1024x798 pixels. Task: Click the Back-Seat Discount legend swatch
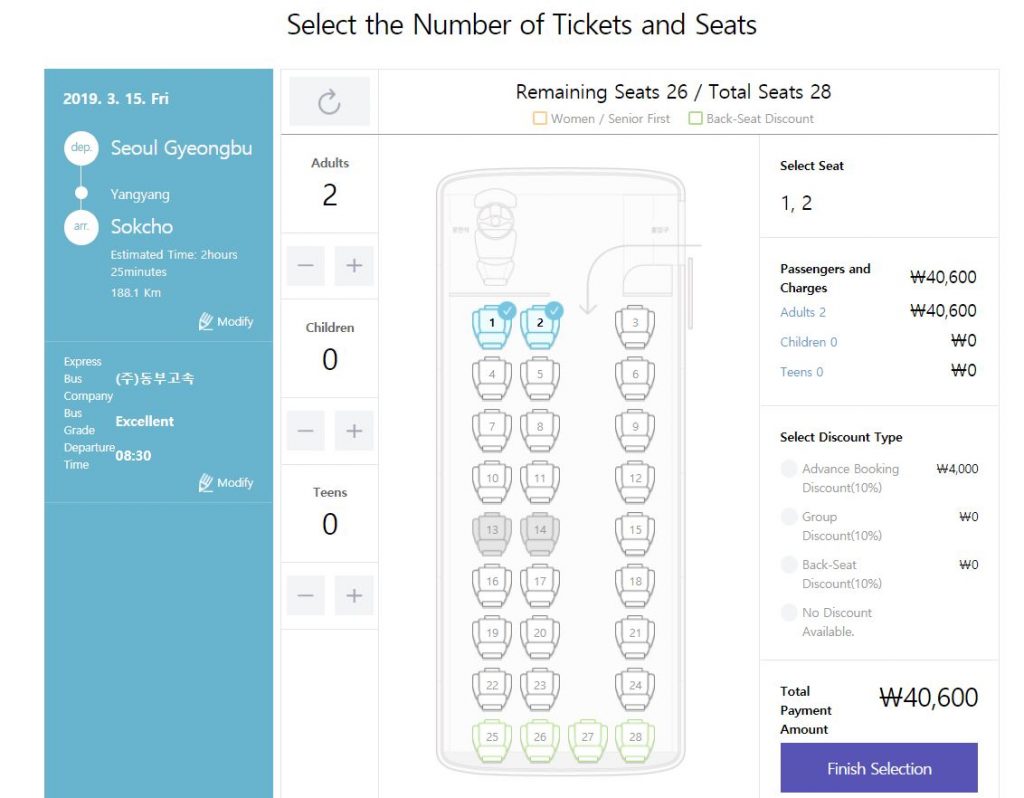point(695,119)
